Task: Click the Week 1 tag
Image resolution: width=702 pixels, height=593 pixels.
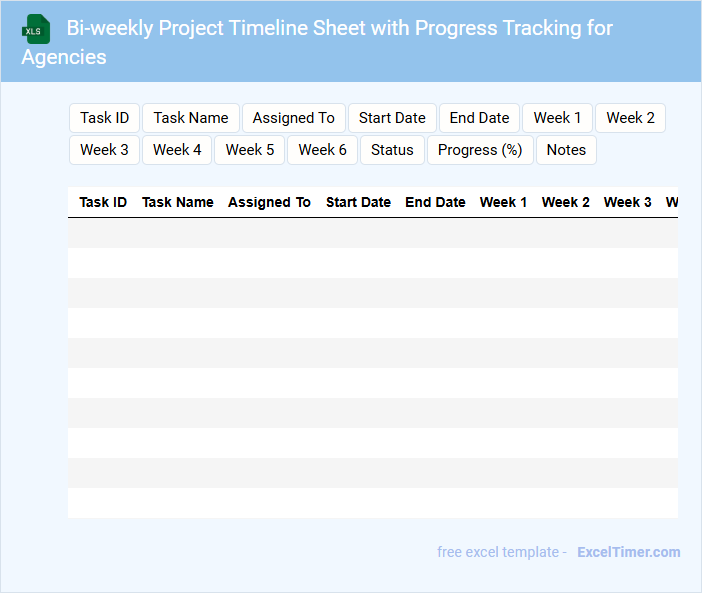Action: pyautogui.click(x=557, y=118)
